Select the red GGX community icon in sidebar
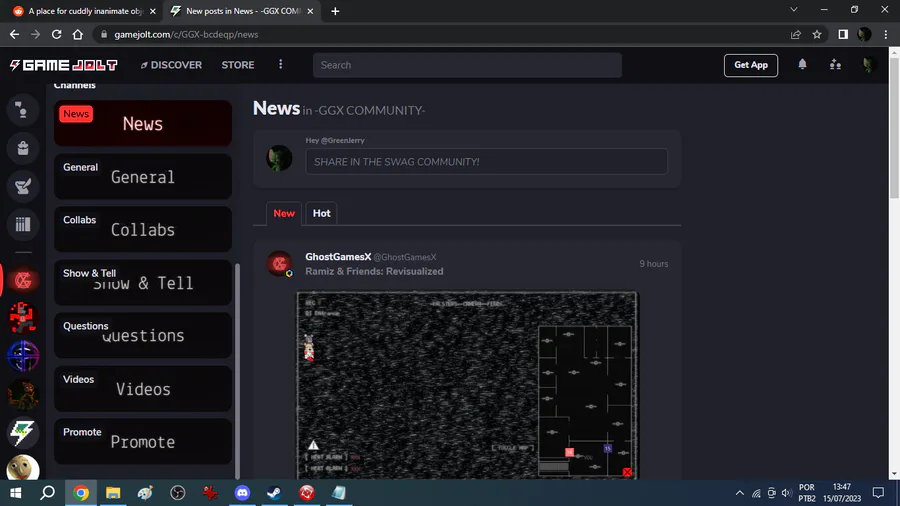Image resolution: width=900 pixels, height=506 pixels. 23,281
